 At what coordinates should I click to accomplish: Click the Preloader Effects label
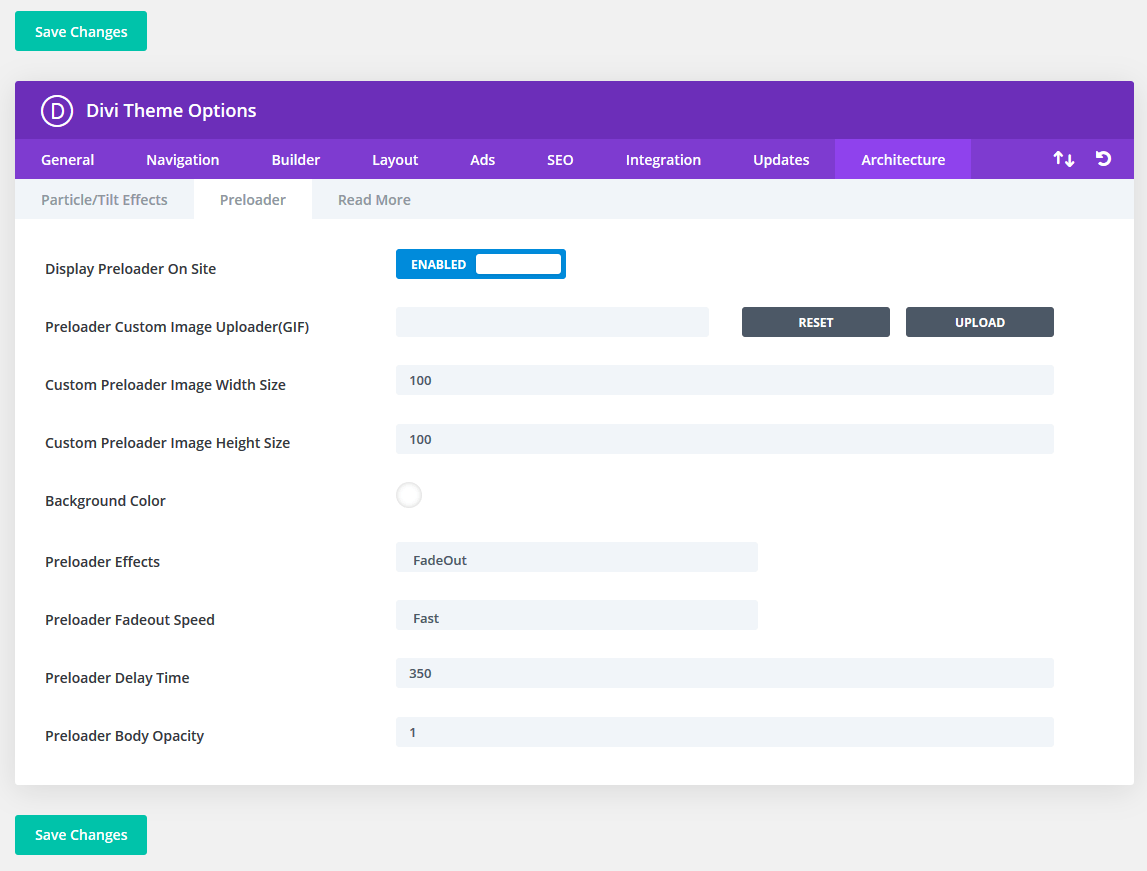pos(102,562)
